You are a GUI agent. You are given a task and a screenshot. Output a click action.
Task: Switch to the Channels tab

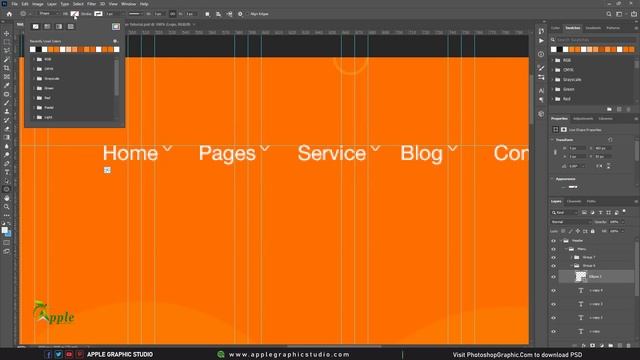click(x=574, y=201)
